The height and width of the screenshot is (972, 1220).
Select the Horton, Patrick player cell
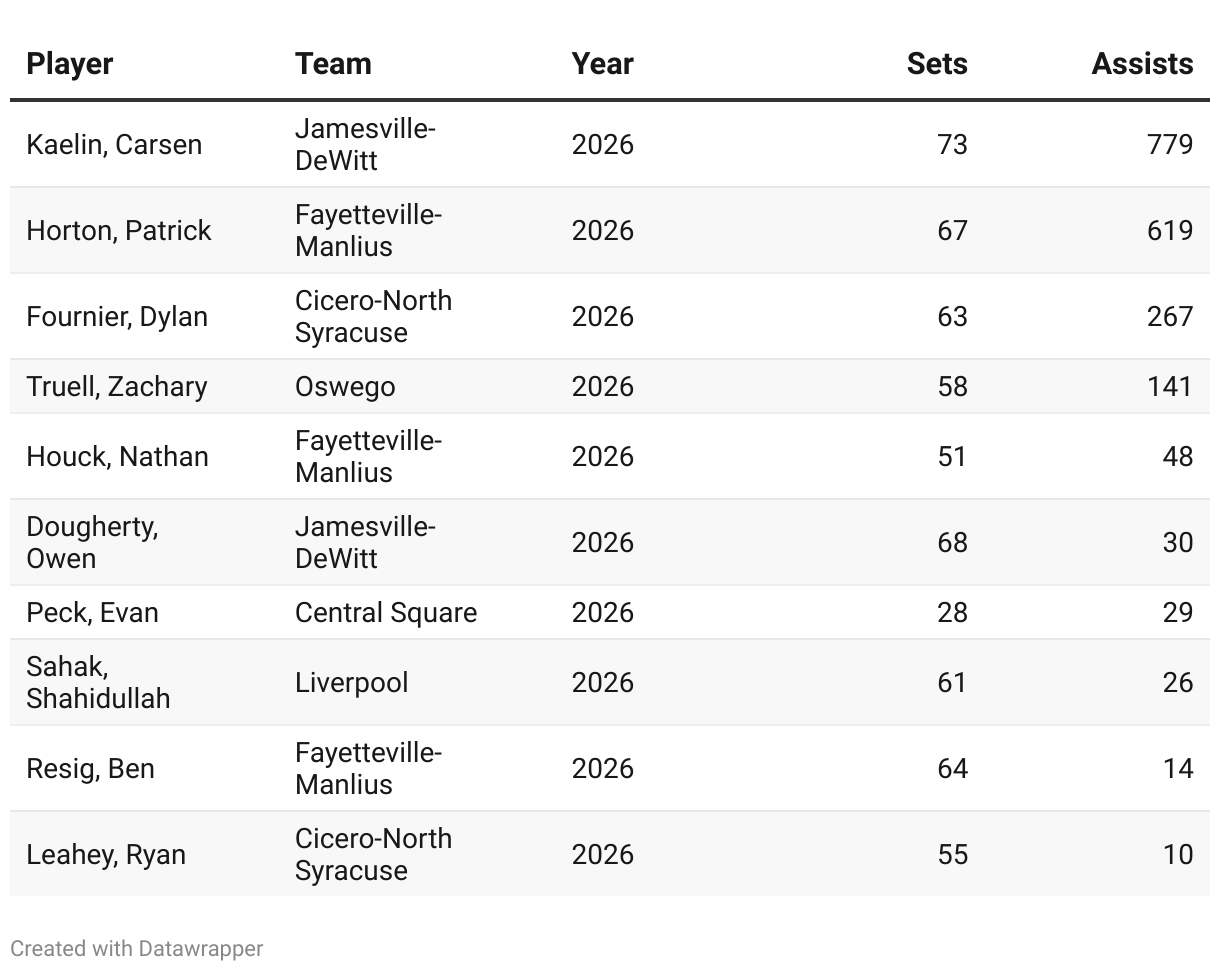119,230
